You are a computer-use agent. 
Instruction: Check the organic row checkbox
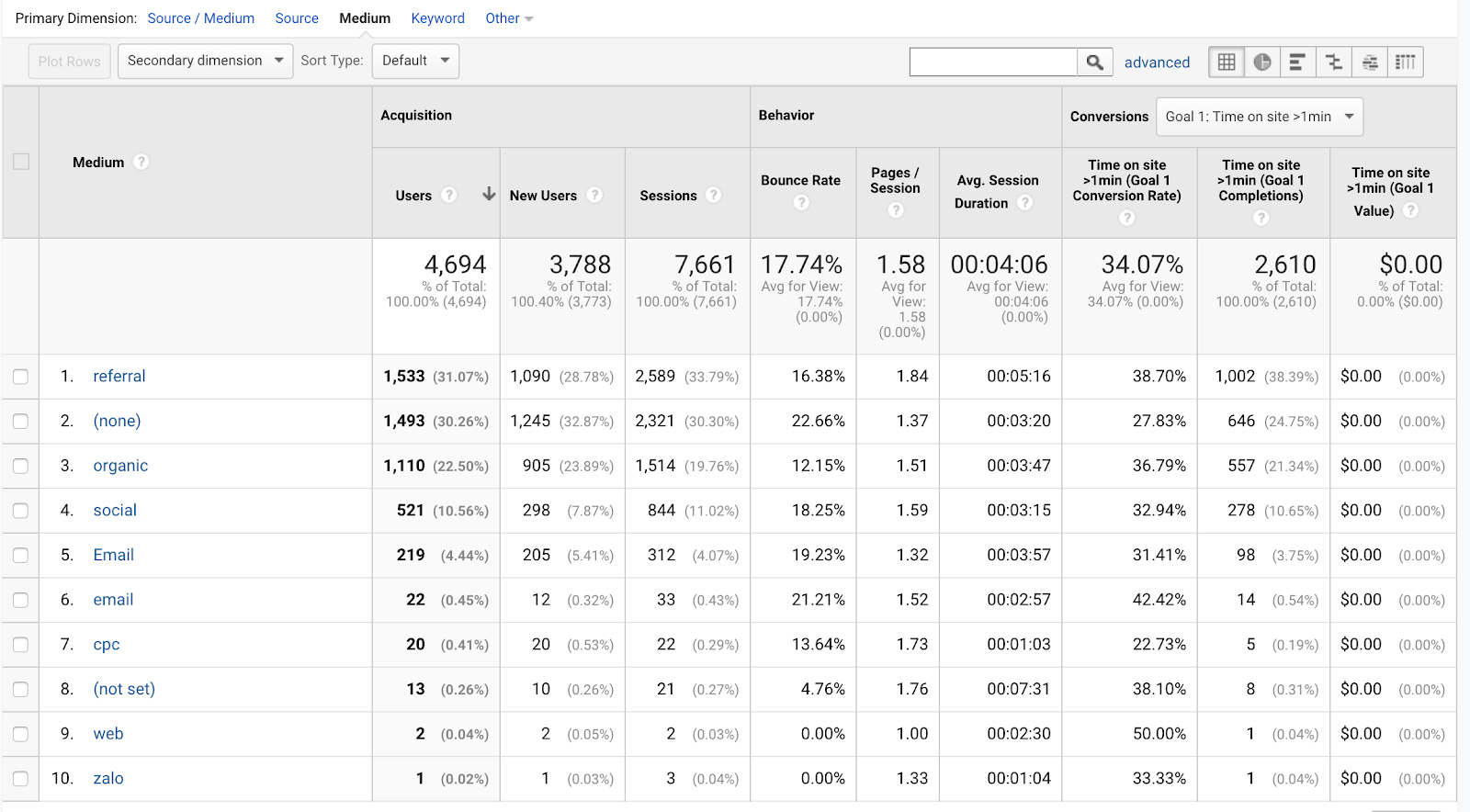(x=21, y=466)
